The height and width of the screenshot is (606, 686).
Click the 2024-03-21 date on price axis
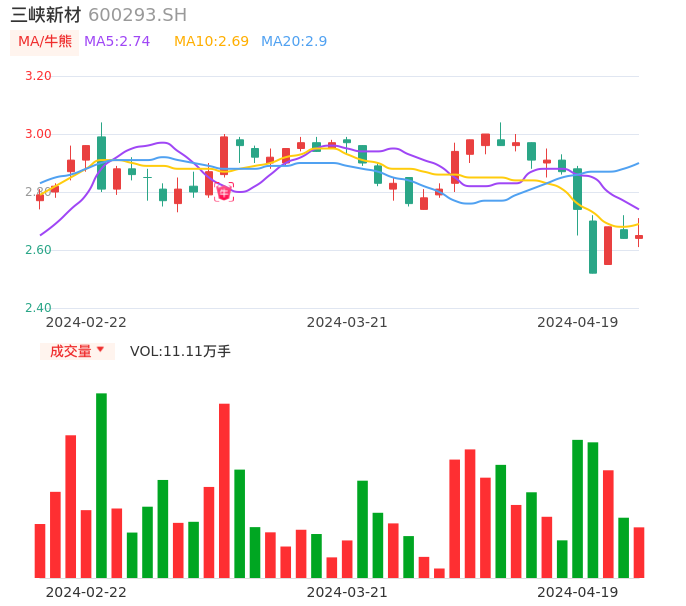pyautogui.click(x=347, y=322)
